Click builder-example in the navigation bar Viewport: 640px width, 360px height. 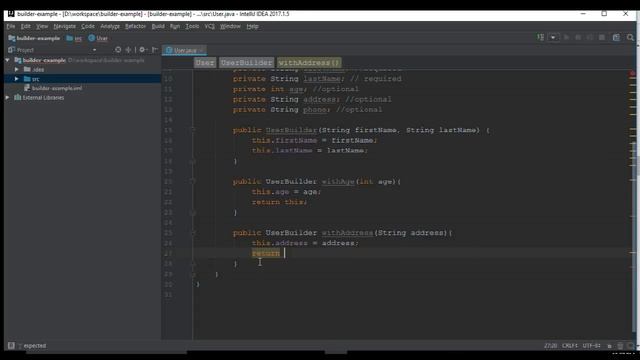(34, 38)
